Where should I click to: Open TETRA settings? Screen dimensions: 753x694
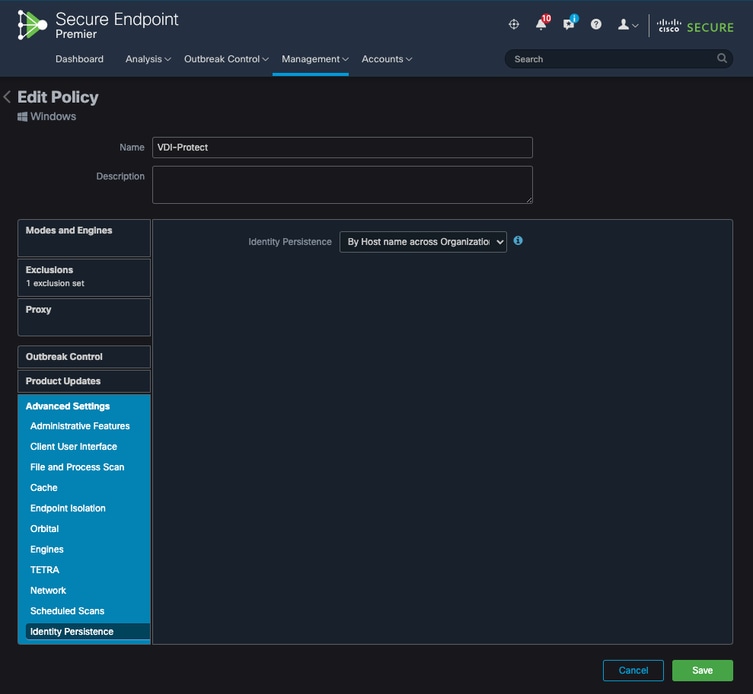[45, 570]
